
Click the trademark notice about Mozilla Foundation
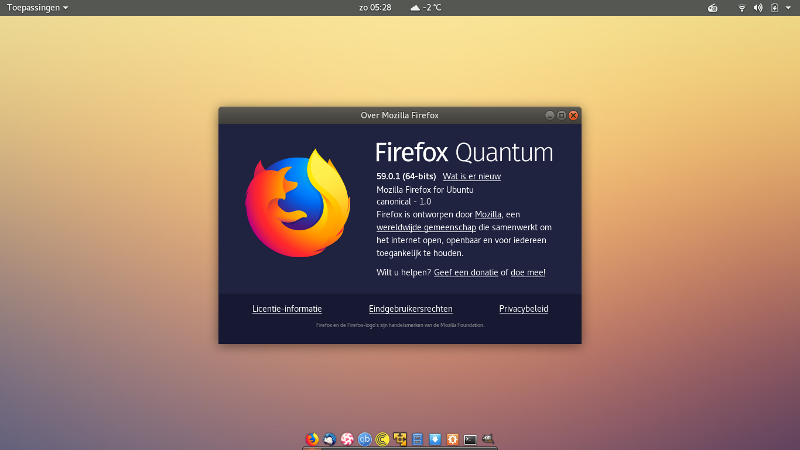[x=400, y=325]
